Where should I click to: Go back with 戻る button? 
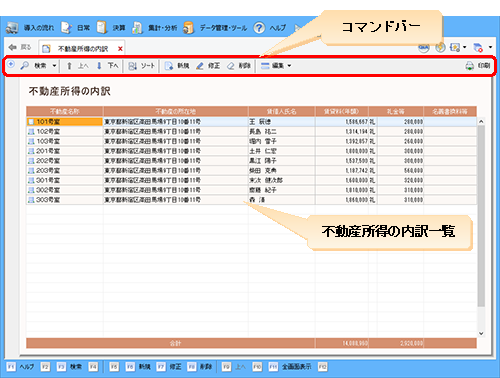[x=20, y=47]
